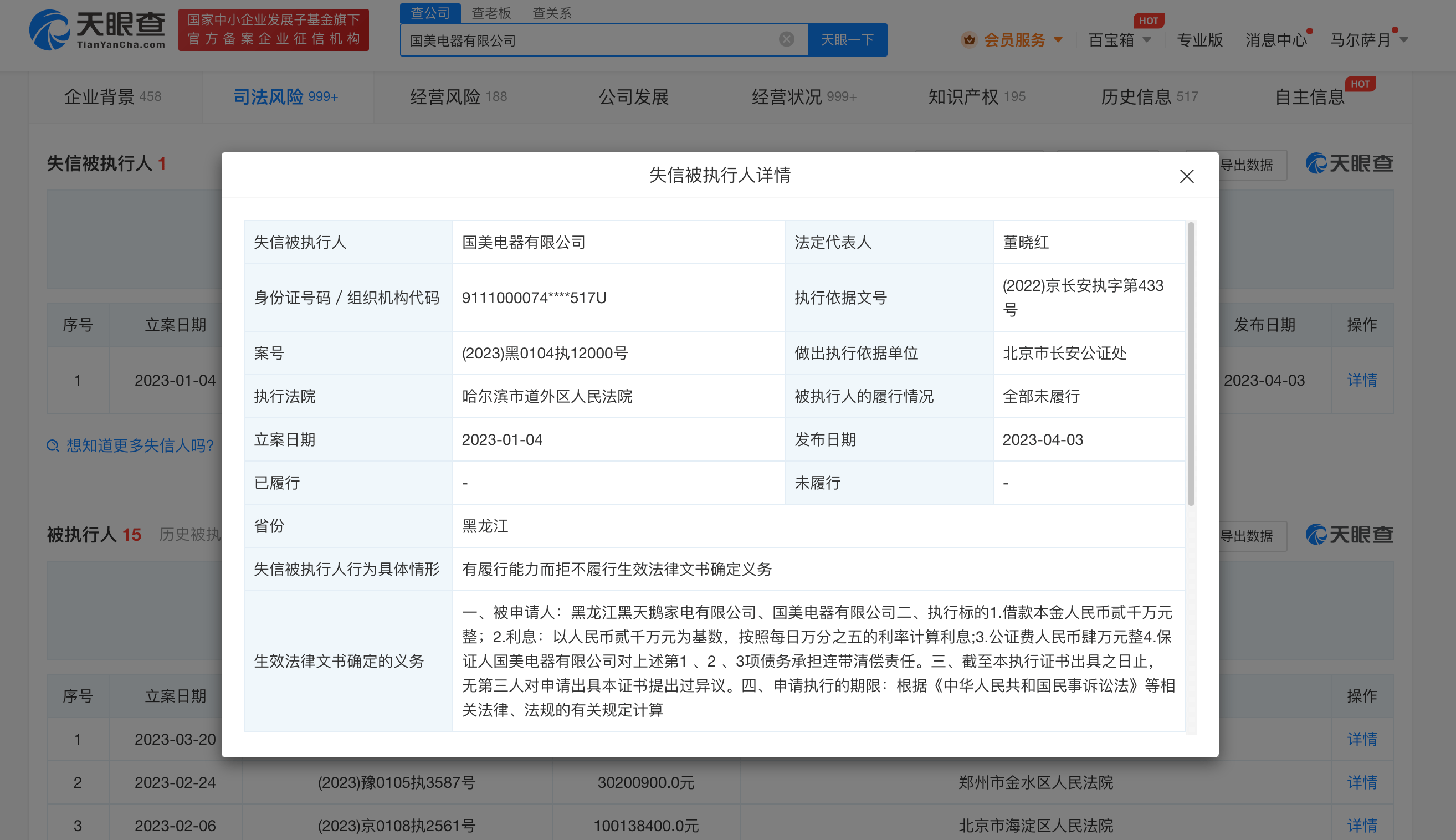The width and height of the screenshot is (1456, 840).
Task: Open the 司法风险 tab
Action: pyautogui.click(x=285, y=96)
